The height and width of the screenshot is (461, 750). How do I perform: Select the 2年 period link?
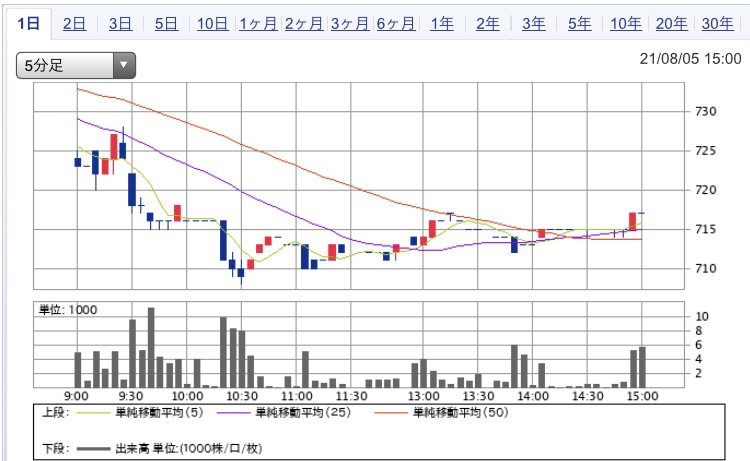pos(488,23)
